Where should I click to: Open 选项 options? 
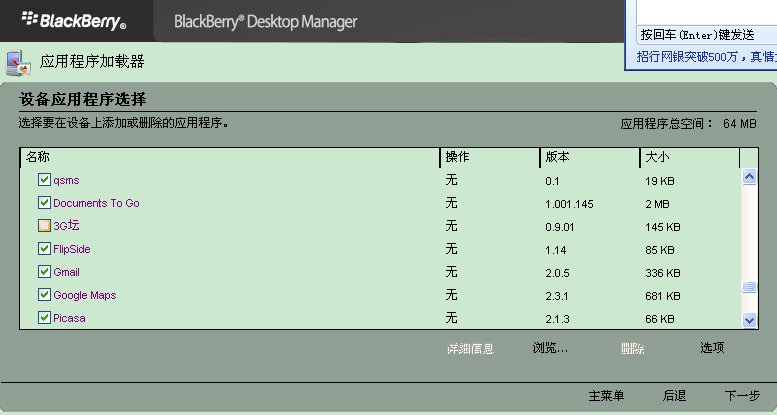coord(712,348)
